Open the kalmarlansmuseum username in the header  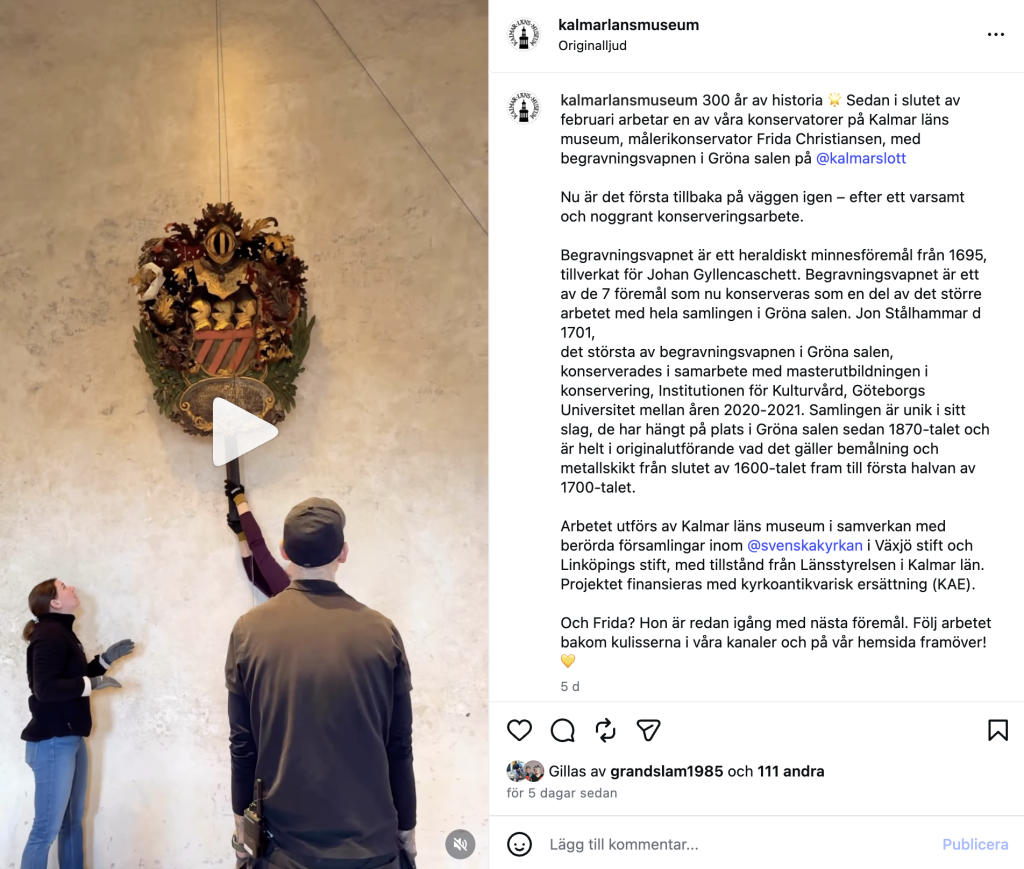coord(628,25)
